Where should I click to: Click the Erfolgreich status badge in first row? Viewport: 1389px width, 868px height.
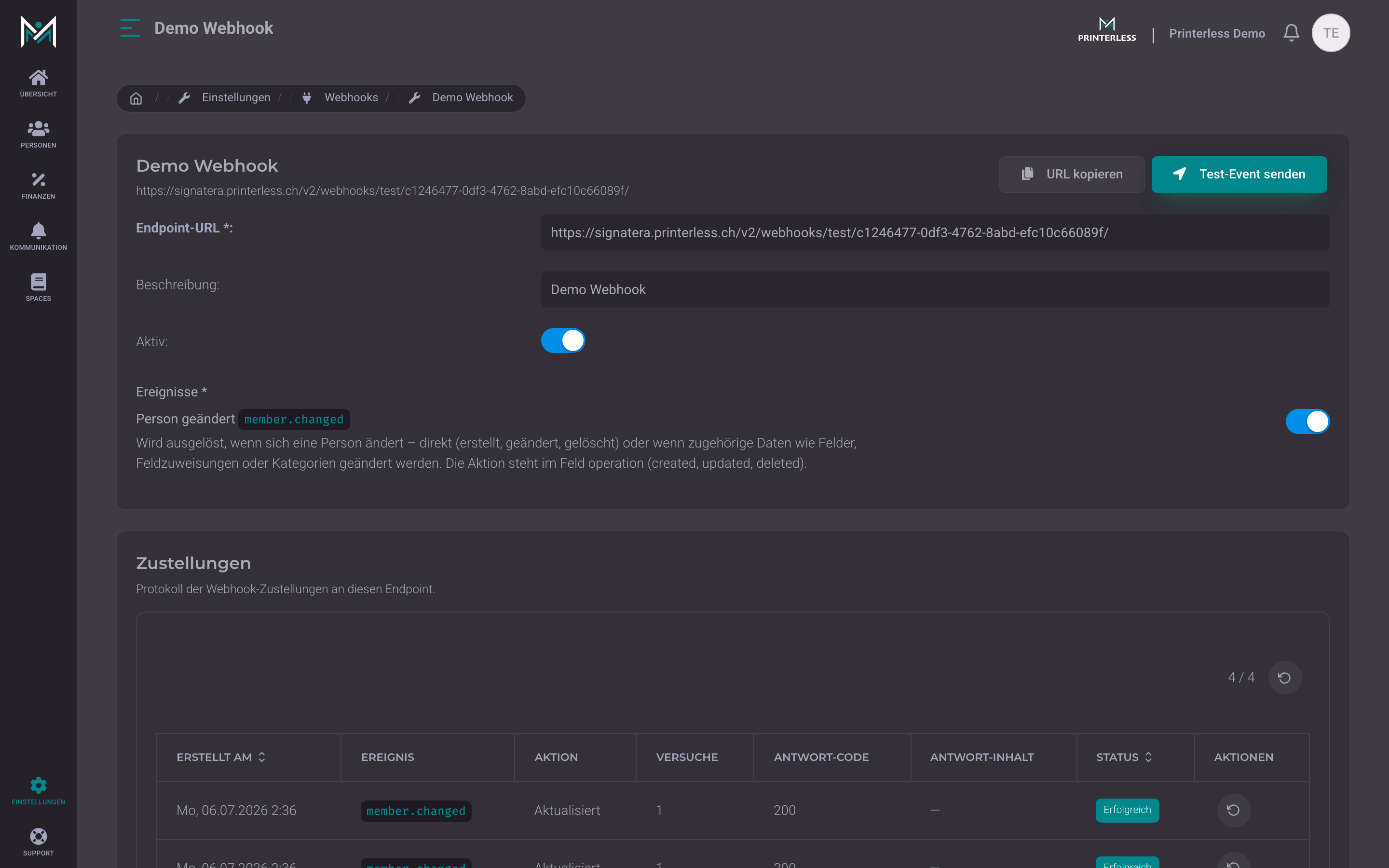[1127, 810]
